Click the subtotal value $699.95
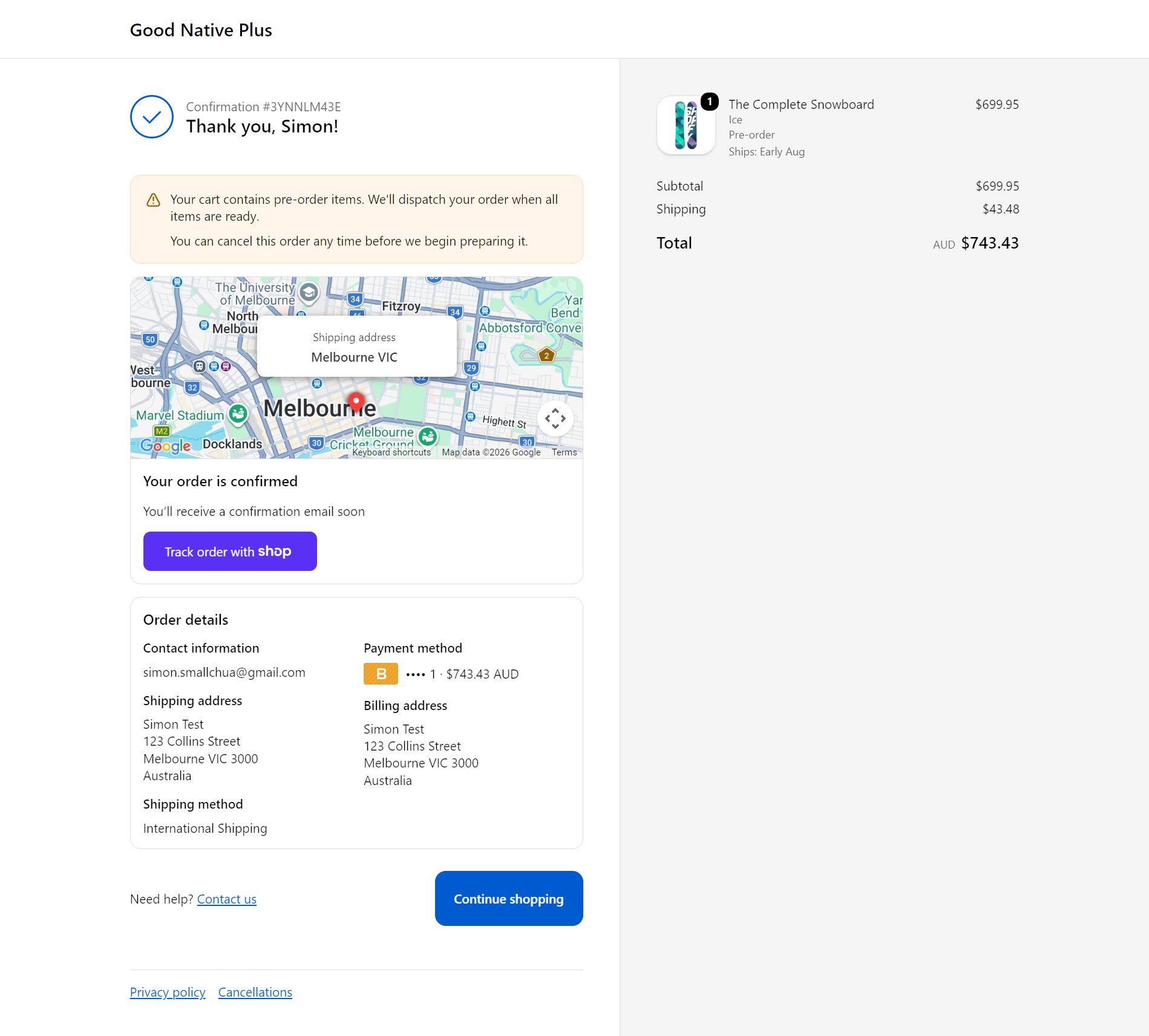 pyautogui.click(x=997, y=186)
